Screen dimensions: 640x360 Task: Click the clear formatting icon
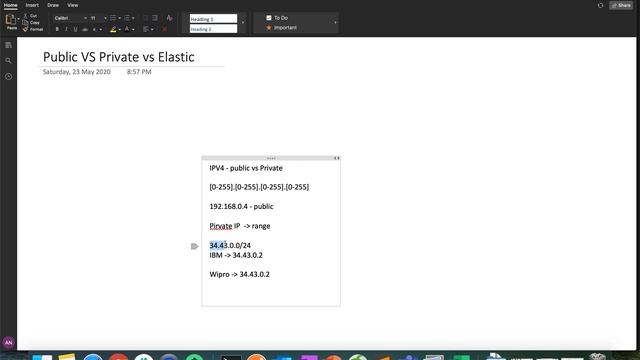pos(169,18)
